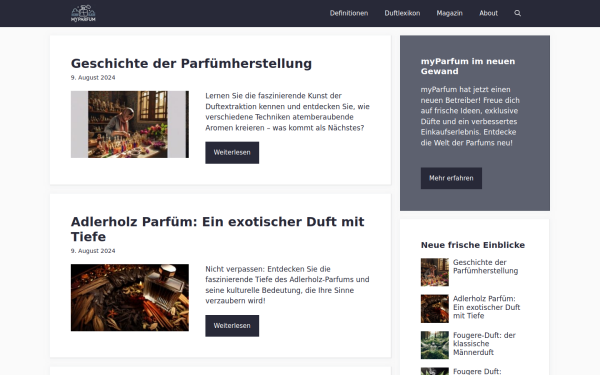
Task: Click the Neue frische Einblicke heading
Action: (x=473, y=245)
